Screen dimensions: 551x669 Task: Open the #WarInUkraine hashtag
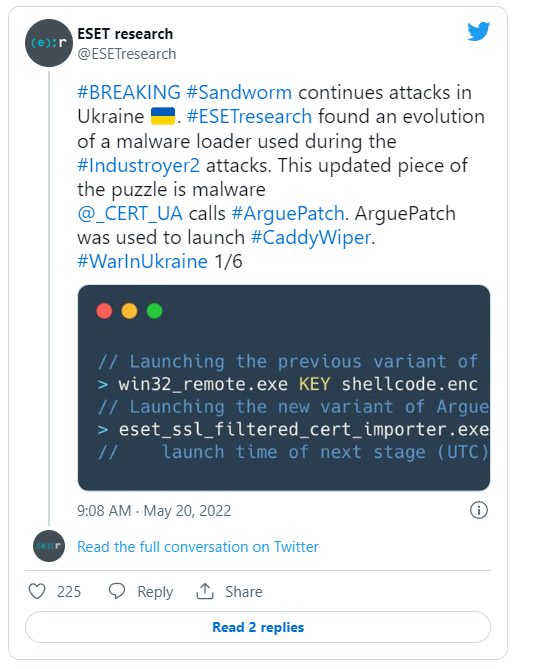pyautogui.click(x=143, y=261)
